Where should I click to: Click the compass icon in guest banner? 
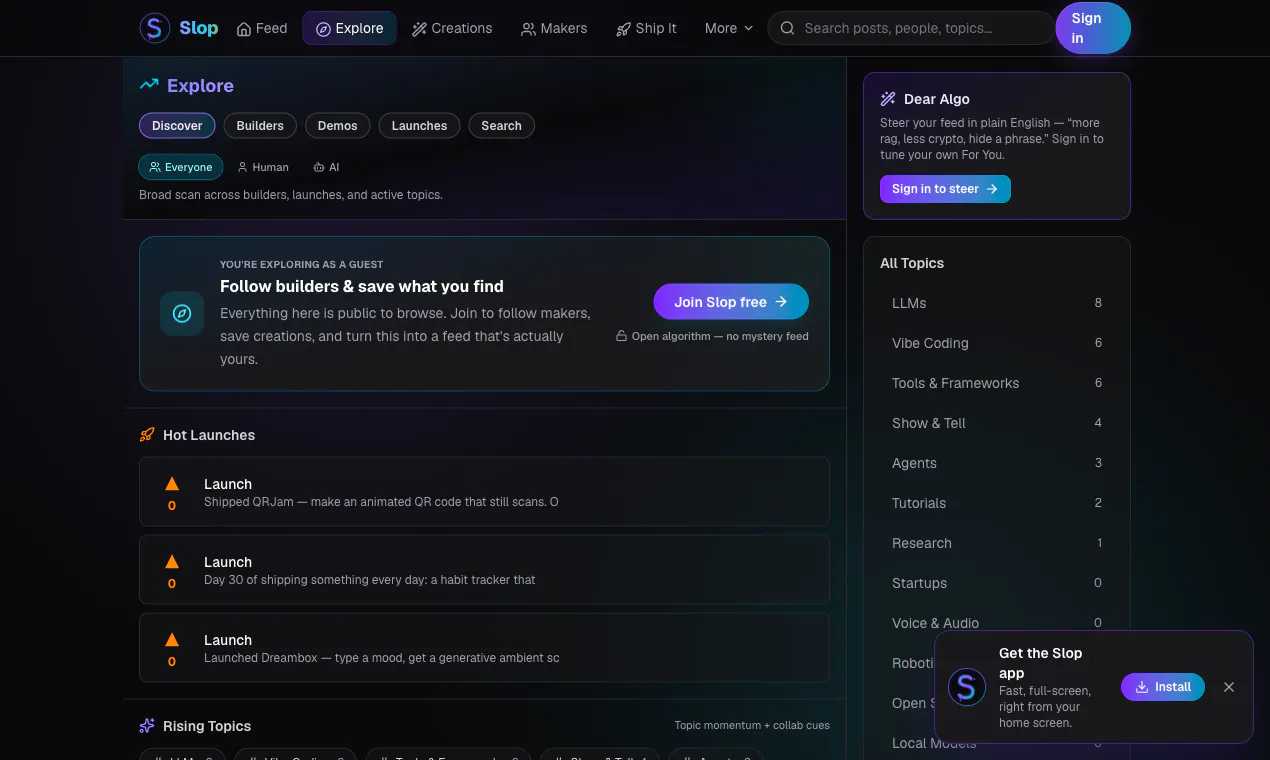click(x=182, y=314)
